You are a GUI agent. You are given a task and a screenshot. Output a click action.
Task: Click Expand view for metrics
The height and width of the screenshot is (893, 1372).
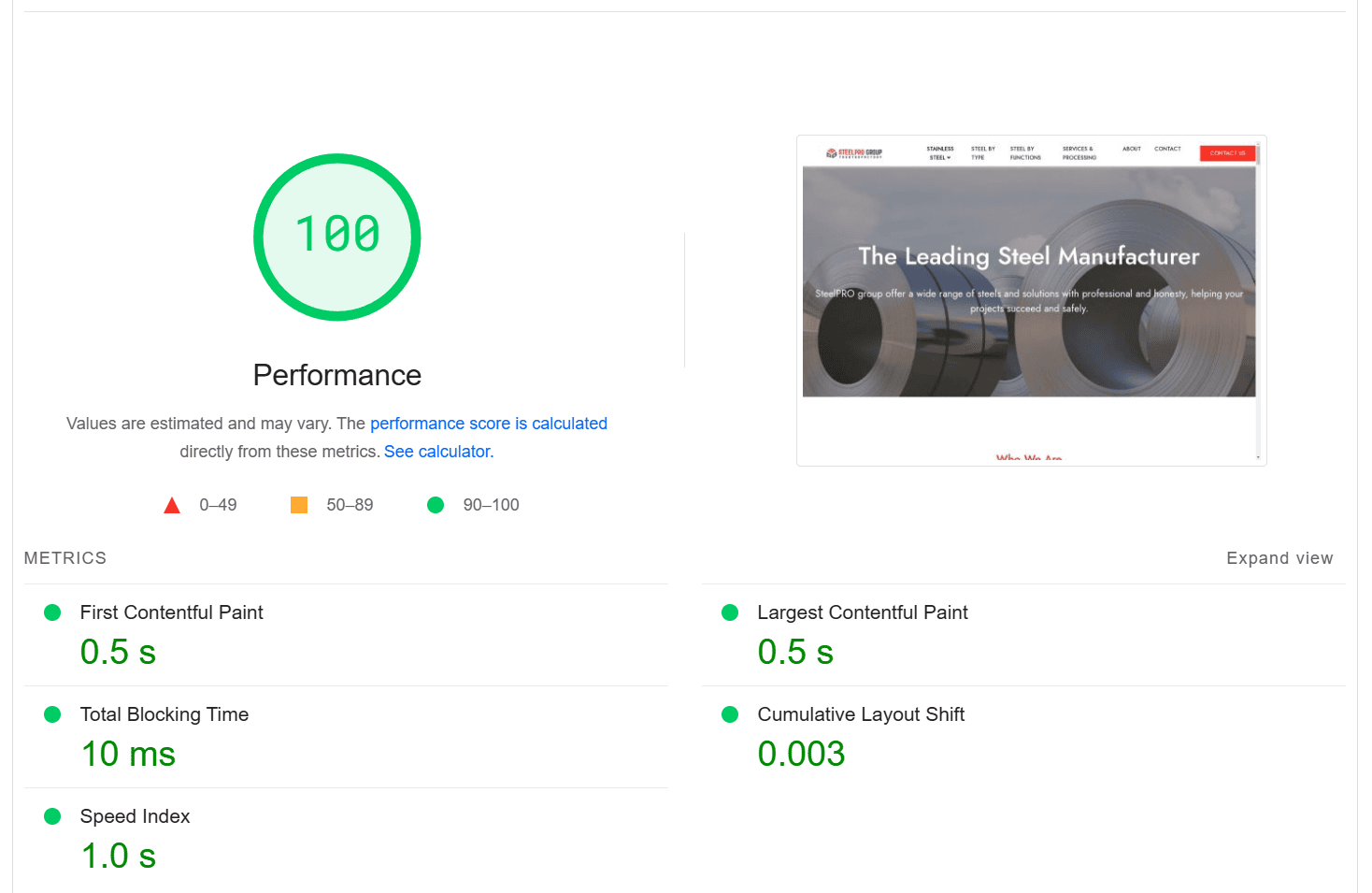1279,557
